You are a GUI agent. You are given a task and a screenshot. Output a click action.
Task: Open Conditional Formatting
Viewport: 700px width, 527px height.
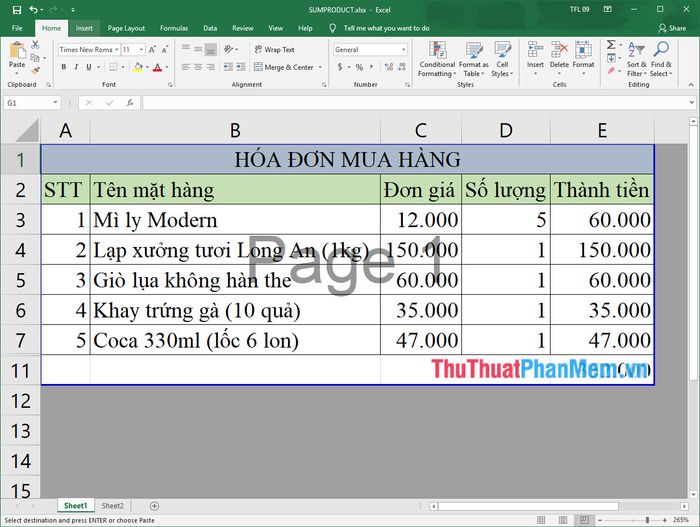click(437, 59)
